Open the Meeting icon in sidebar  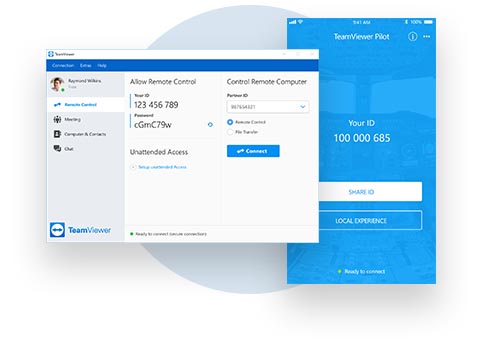[57, 119]
